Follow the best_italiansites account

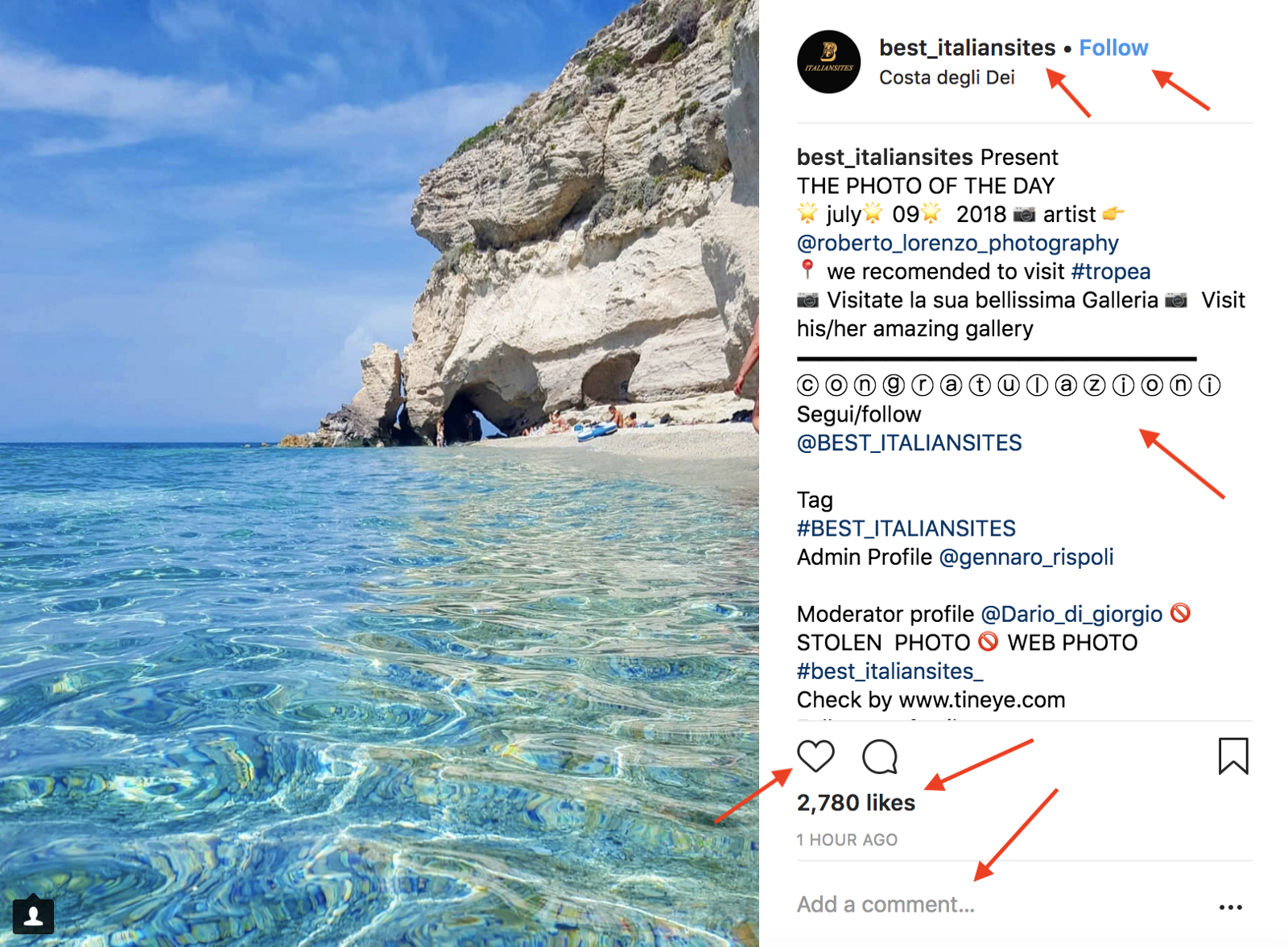(x=1113, y=48)
